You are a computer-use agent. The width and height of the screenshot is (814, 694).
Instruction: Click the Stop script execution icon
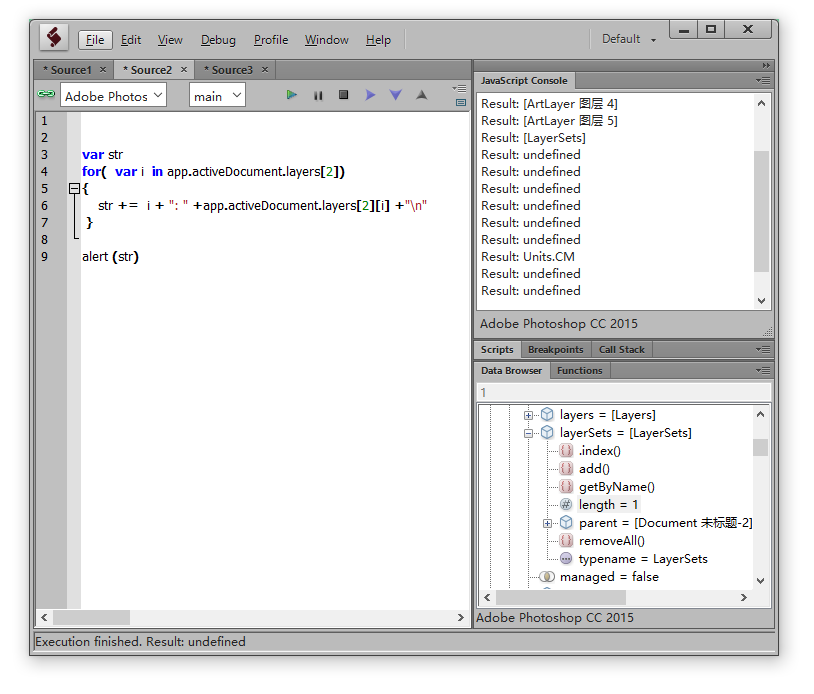pyautogui.click(x=343, y=94)
